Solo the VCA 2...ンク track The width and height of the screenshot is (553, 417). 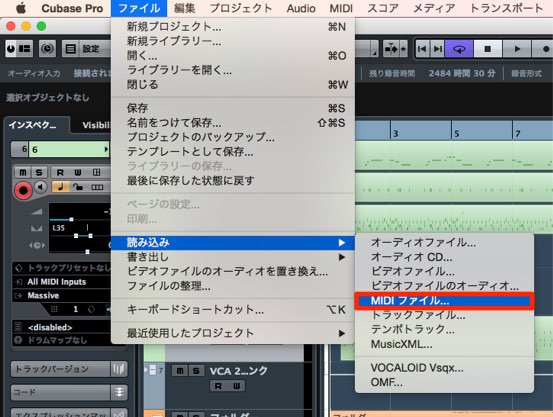[196, 371]
